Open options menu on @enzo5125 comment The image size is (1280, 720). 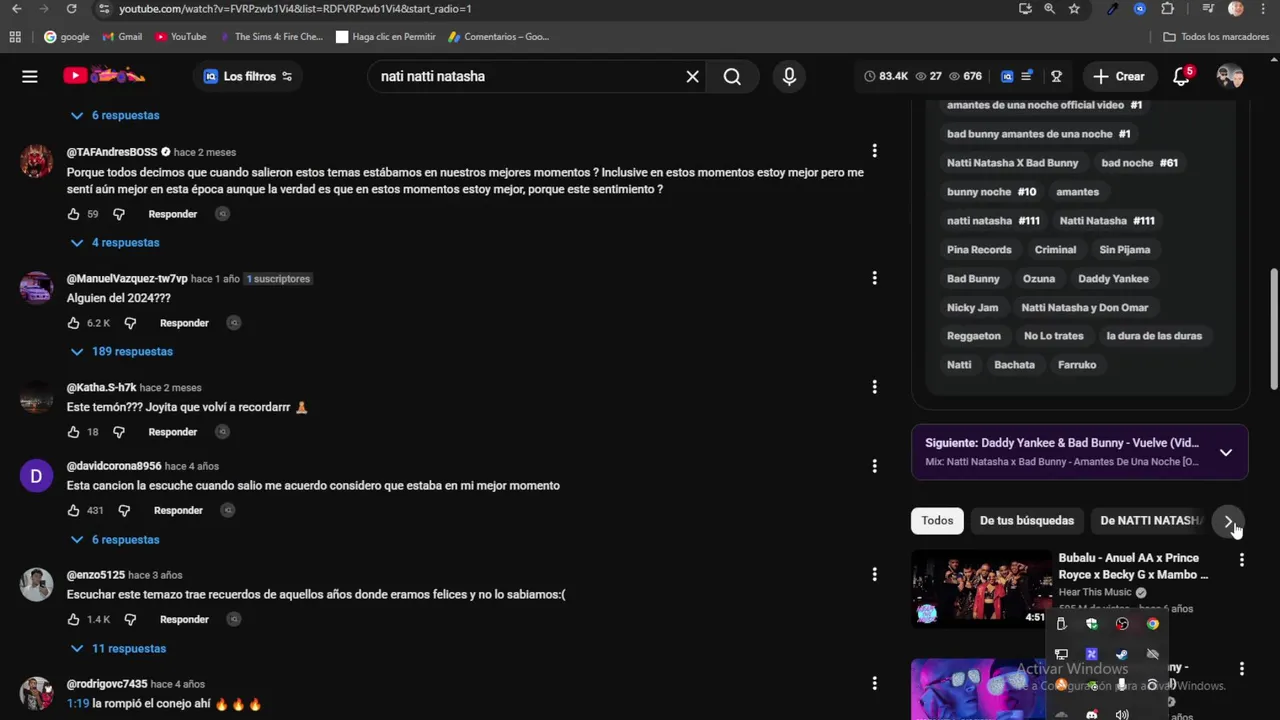(874, 574)
